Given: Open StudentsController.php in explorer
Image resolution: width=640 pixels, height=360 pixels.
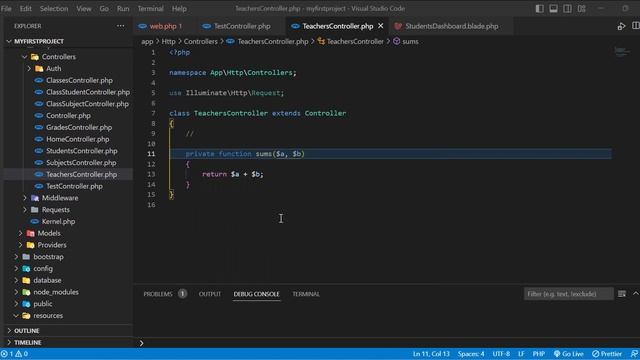Looking at the screenshot, I should coord(82,151).
